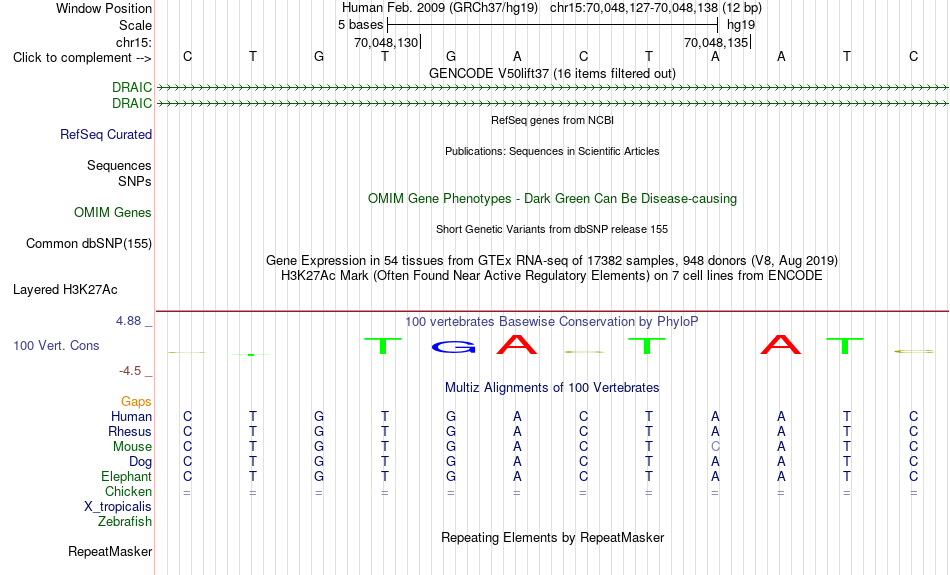
Task: Click the chr15: label
Action: 134,42
